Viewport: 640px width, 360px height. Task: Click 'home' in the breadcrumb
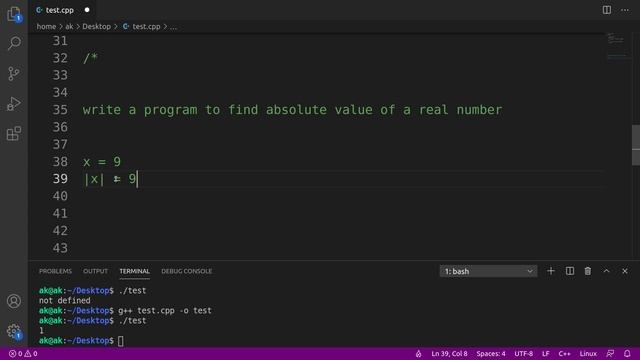tap(46, 27)
